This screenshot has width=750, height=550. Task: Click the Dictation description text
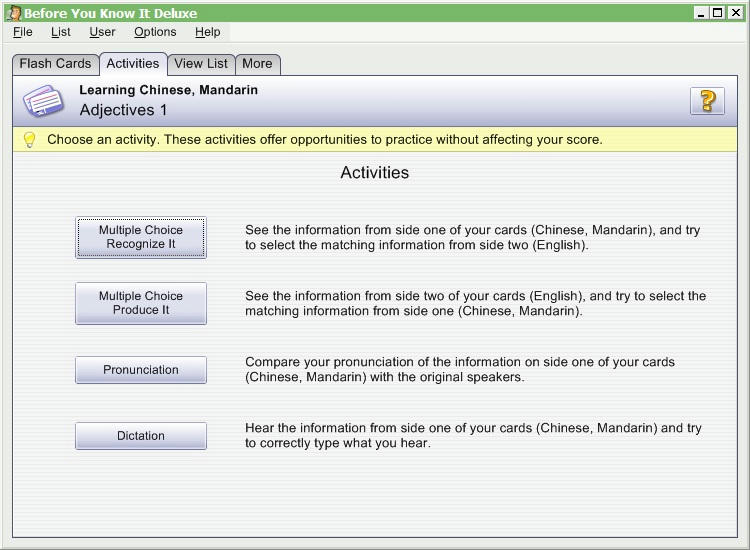pyautogui.click(x=474, y=435)
